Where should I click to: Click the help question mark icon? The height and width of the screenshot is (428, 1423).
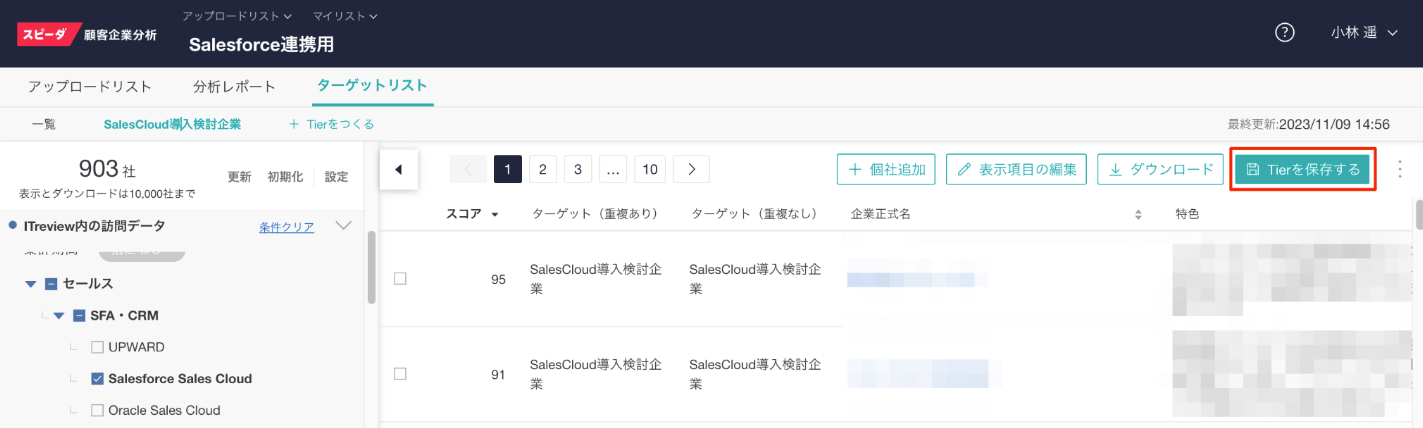tap(1285, 32)
